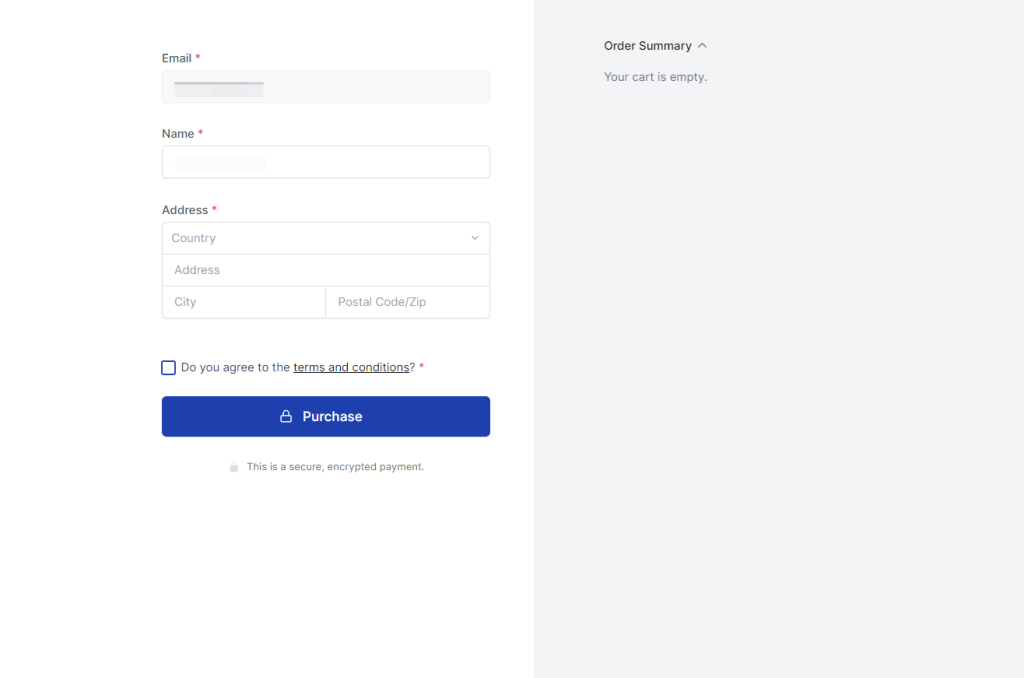
Task: Expand the Country selection list
Action: tap(325, 238)
